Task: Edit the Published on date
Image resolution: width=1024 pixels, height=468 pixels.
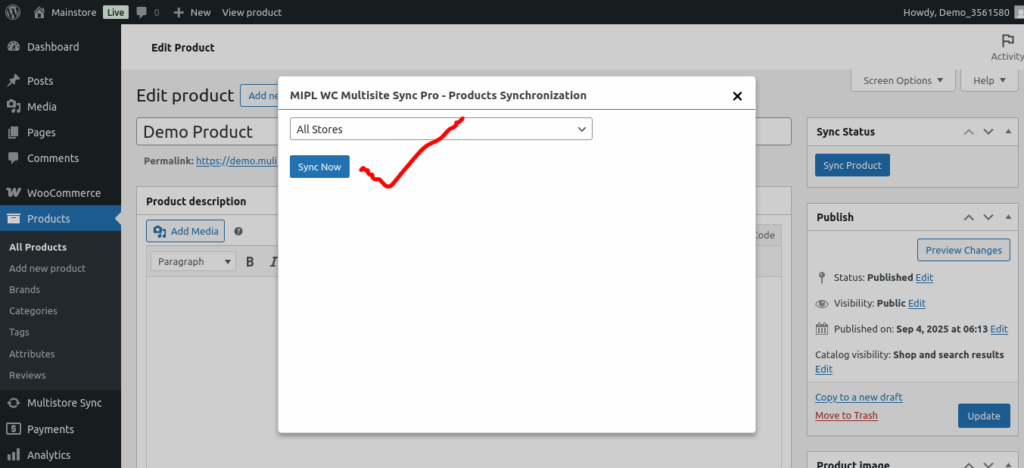Action: [999, 329]
